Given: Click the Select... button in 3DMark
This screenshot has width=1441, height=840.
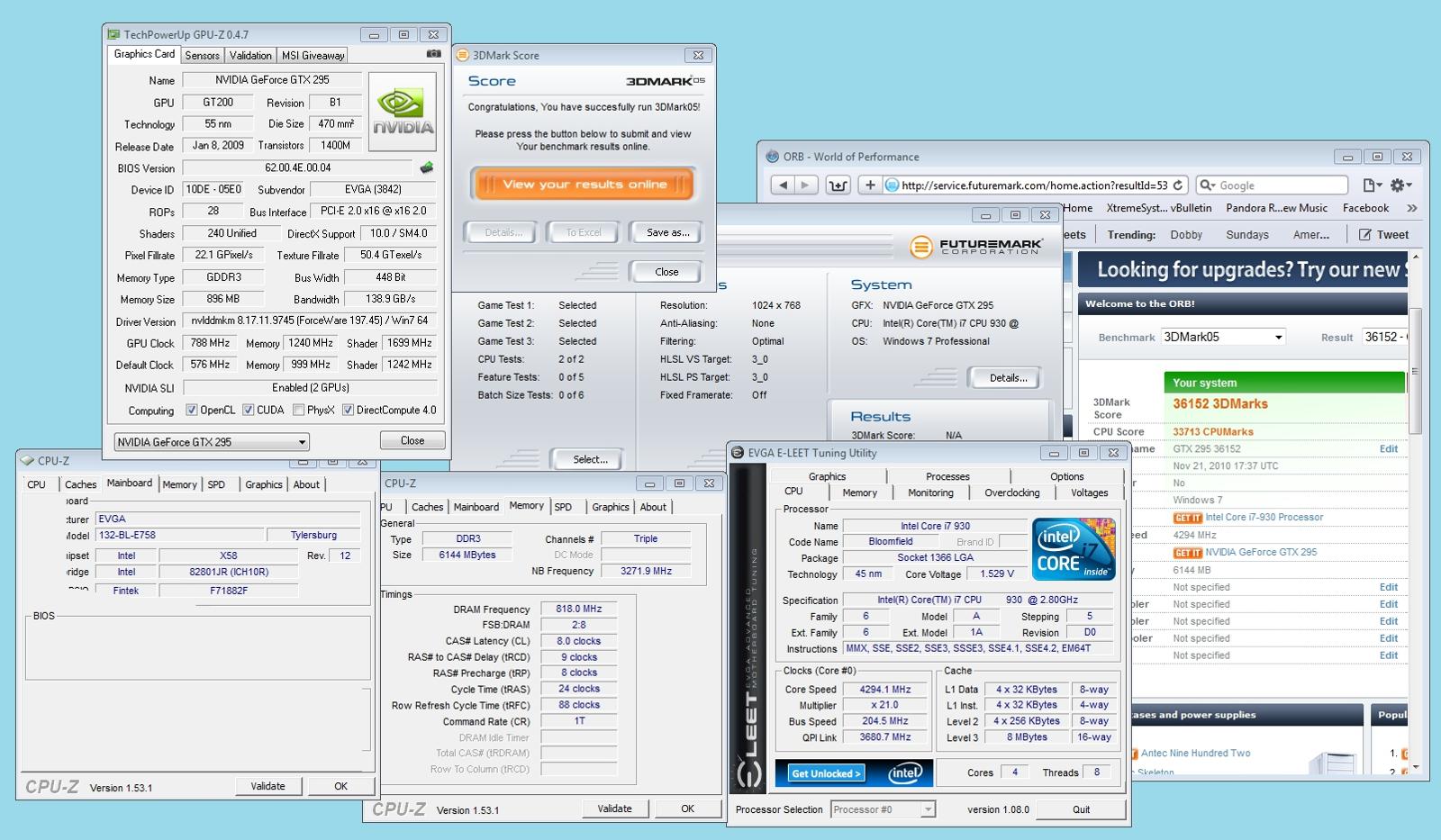Looking at the screenshot, I should (590, 459).
